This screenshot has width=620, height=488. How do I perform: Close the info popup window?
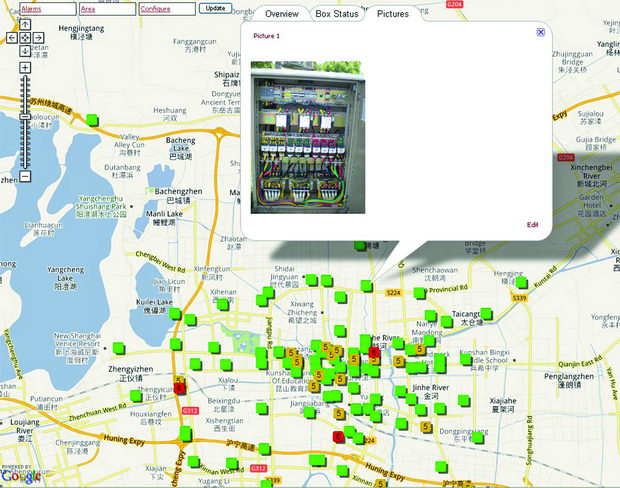tap(541, 32)
